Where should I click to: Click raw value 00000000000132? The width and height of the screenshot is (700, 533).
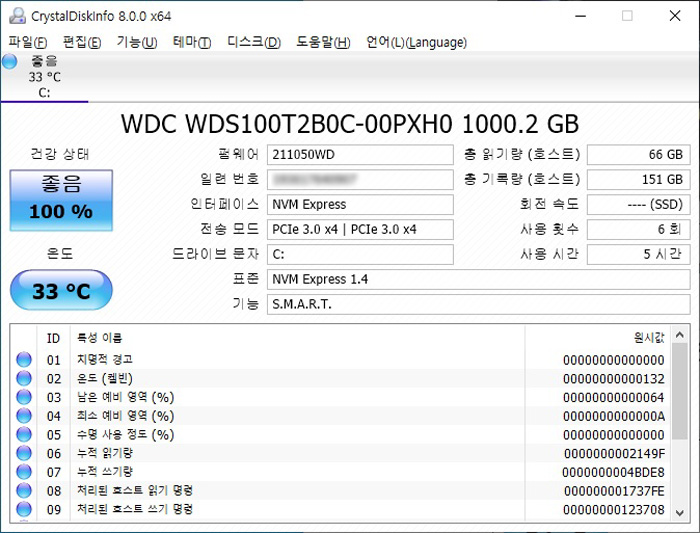click(x=613, y=379)
